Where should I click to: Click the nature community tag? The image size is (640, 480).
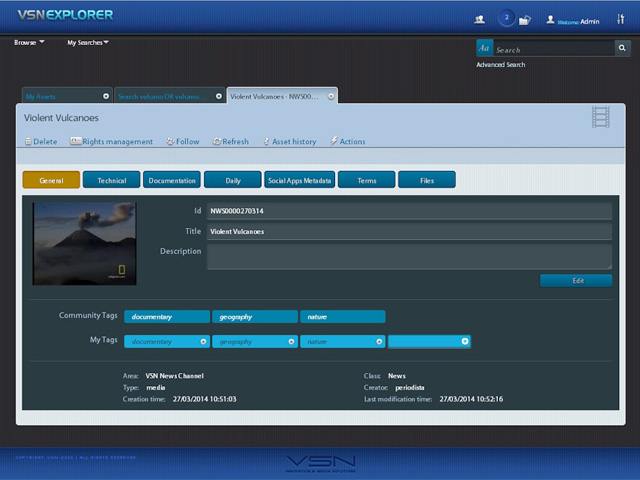point(342,317)
